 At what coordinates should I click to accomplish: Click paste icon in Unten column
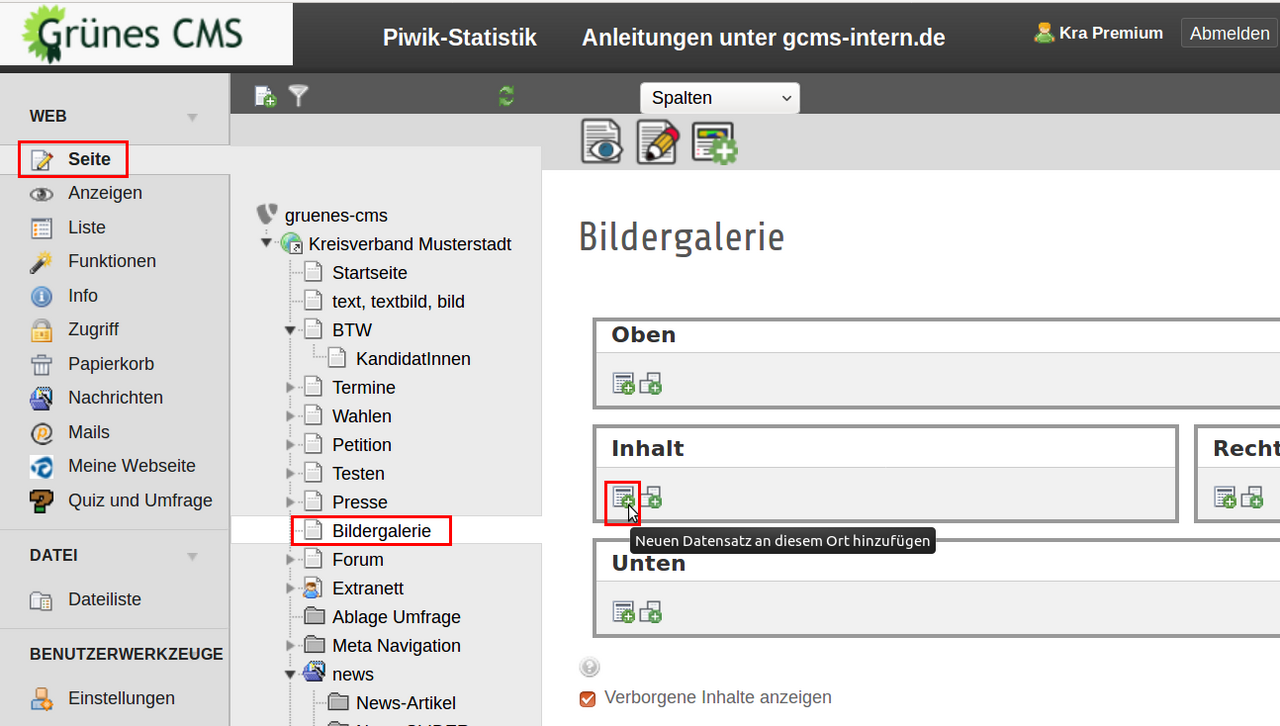pyautogui.click(x=651, y=612)
